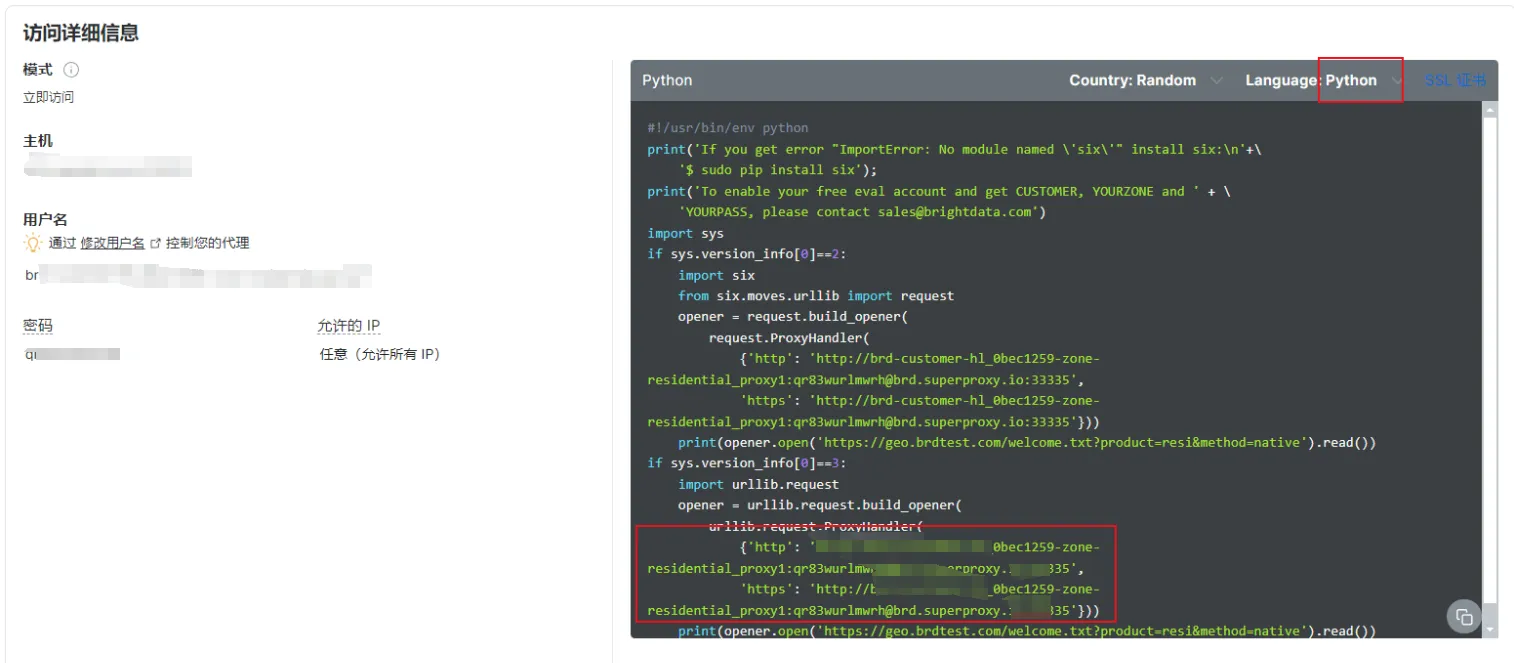The image size is (1514, 663).
Task: Click the external-link icon after 修改用户名
Action: tap(155, 243)
